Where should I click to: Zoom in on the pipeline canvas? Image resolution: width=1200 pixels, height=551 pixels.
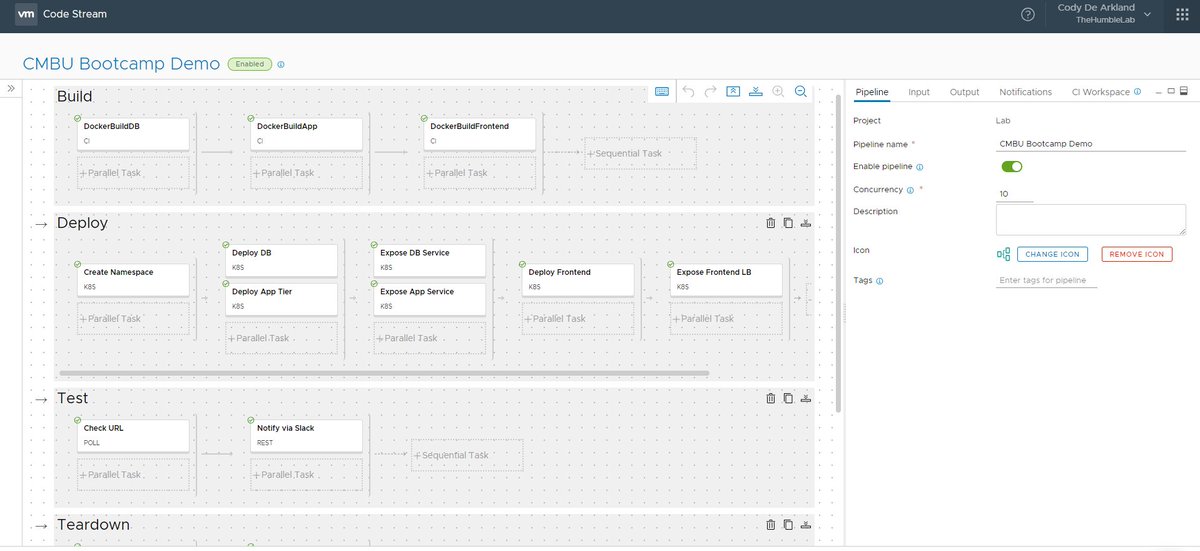(779, 92)
